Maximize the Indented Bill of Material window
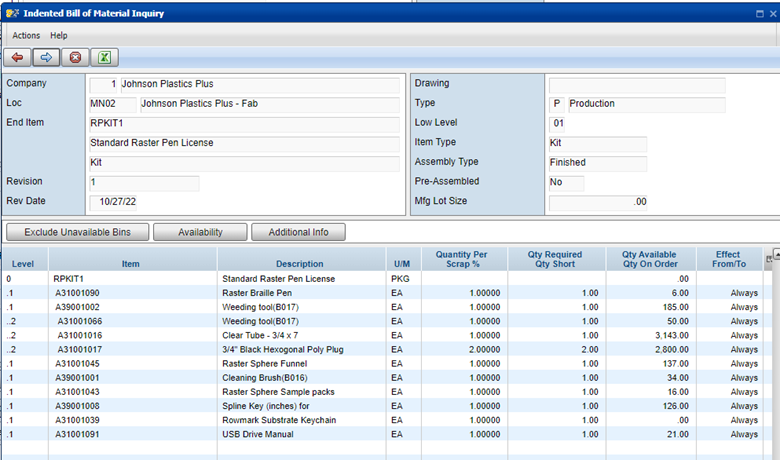This screenshot has width=780, height=460. pyautogui.click(x=760, y=14)
